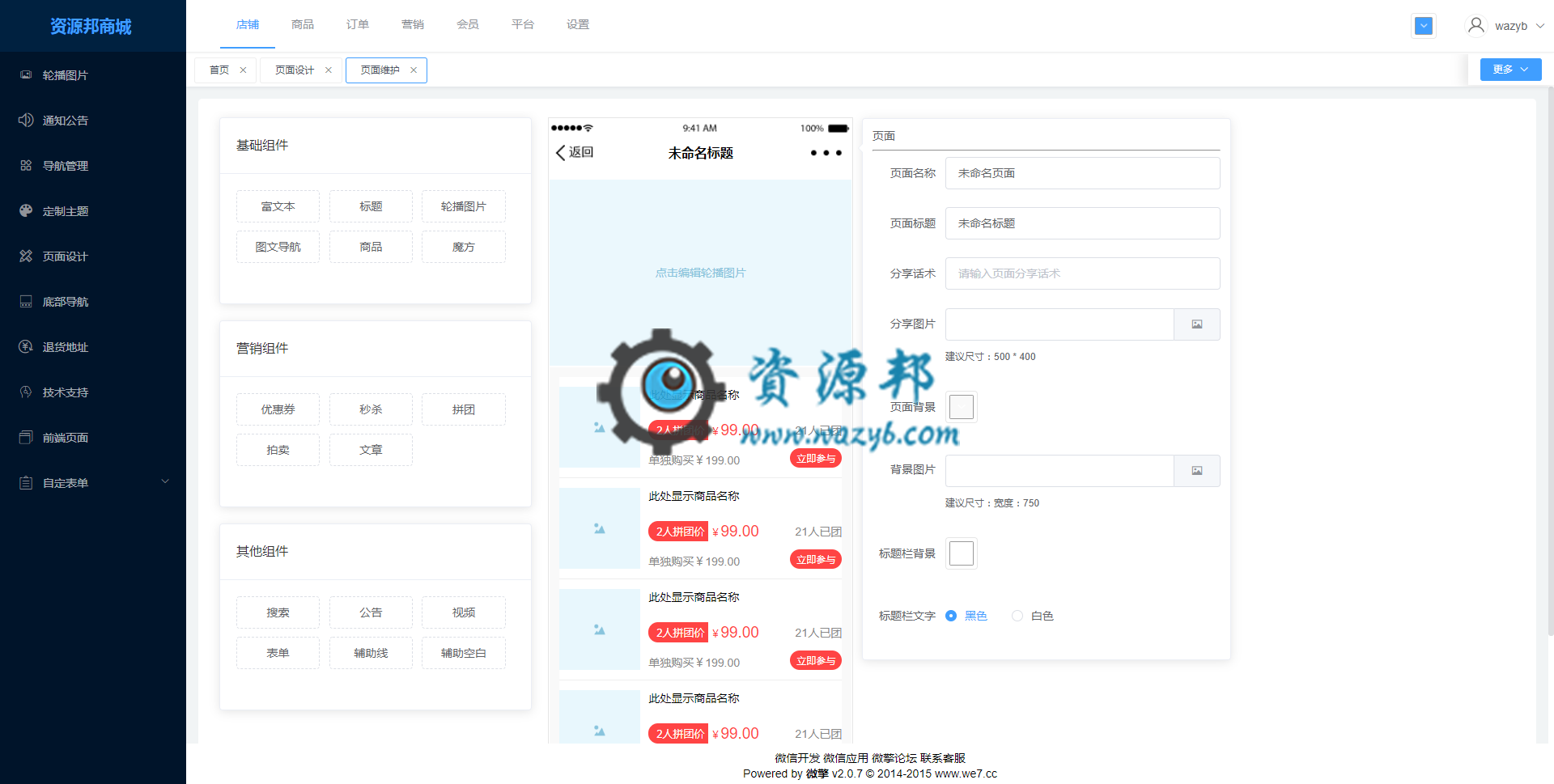
Task: Add the 表单 component
Action: pyautogui.click(x=278, y=653)
